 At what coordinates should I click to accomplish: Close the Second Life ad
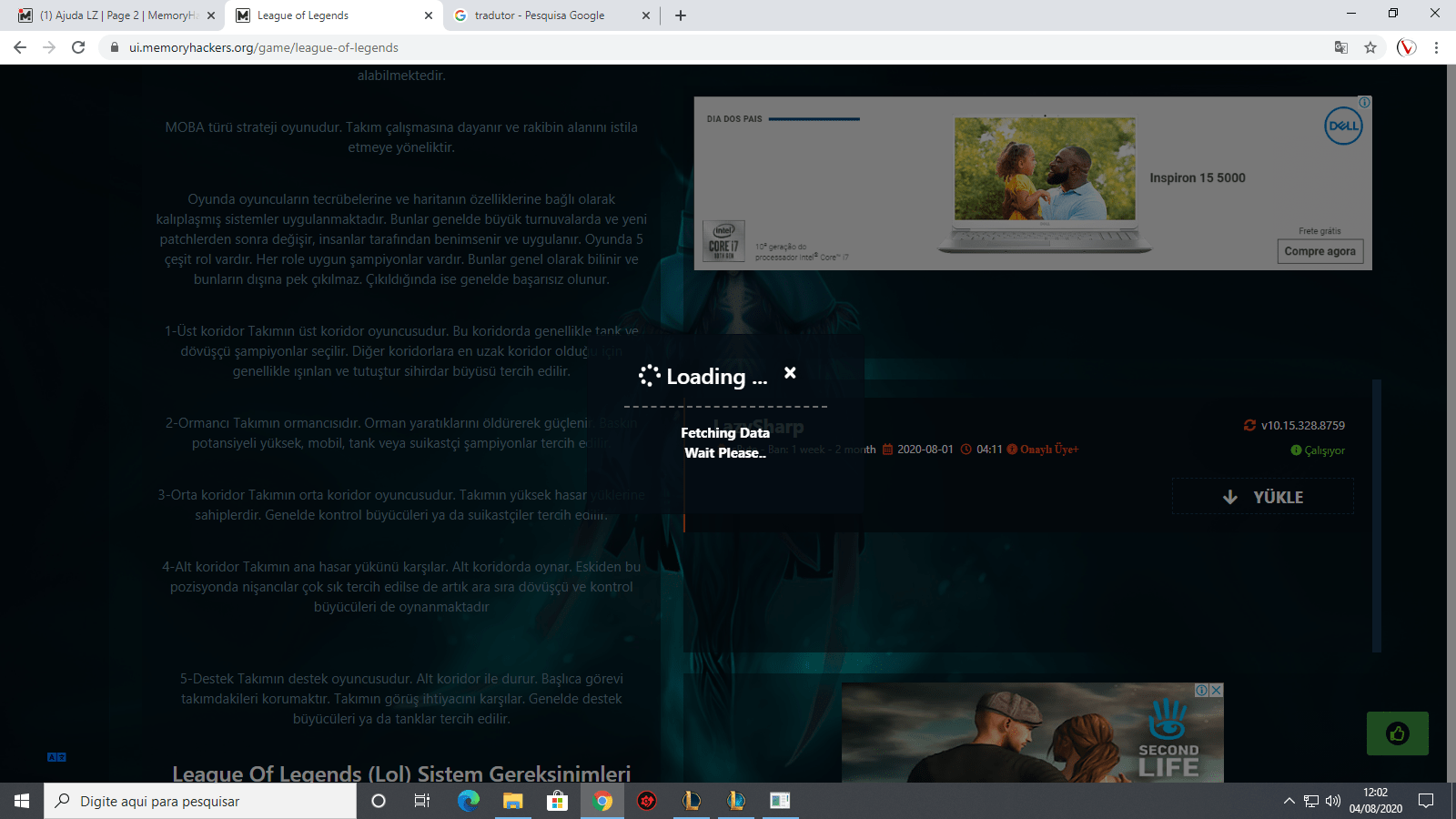point(1217,691)
